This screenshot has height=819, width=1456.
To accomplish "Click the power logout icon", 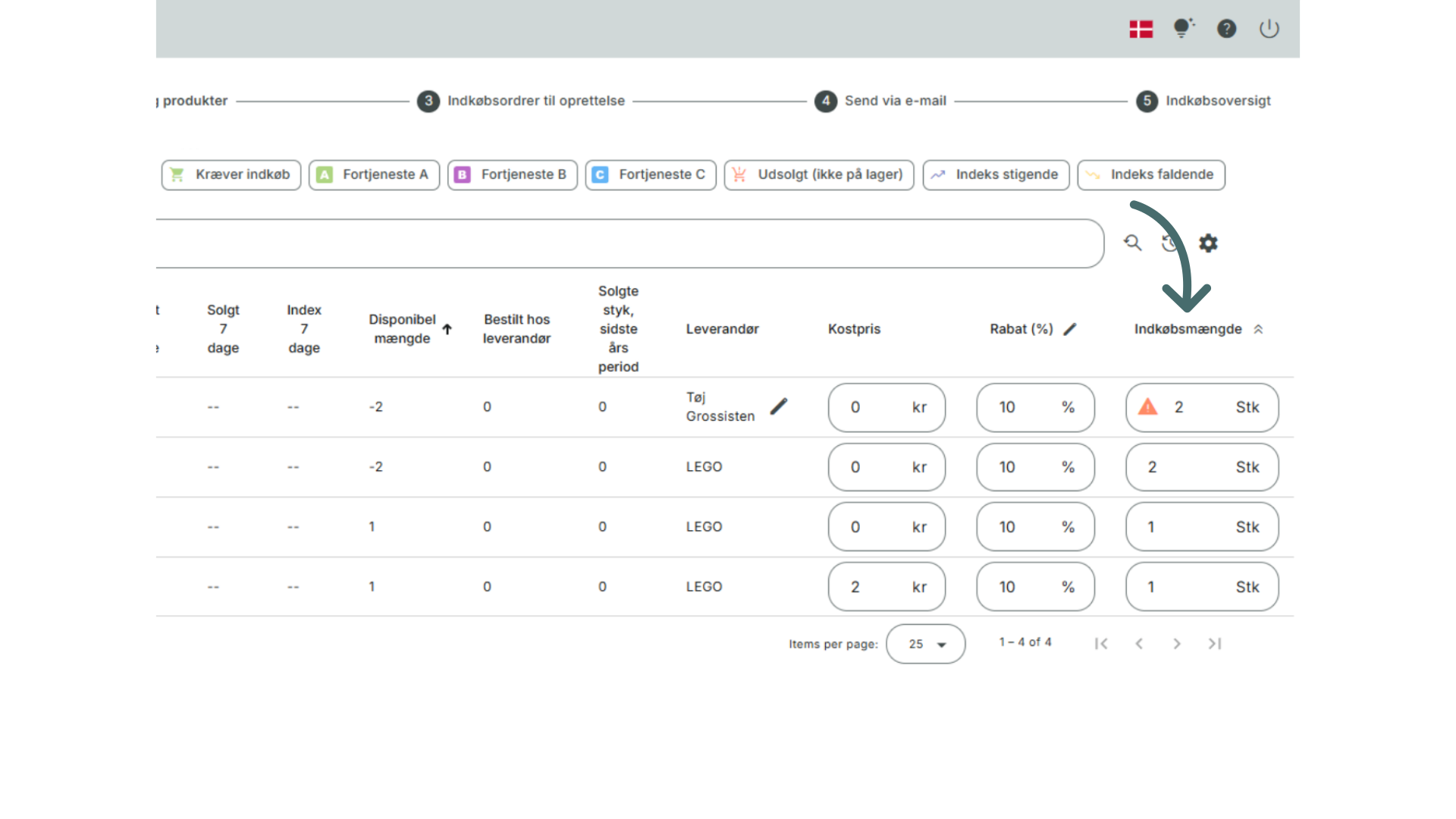I will coord(1269,29).
